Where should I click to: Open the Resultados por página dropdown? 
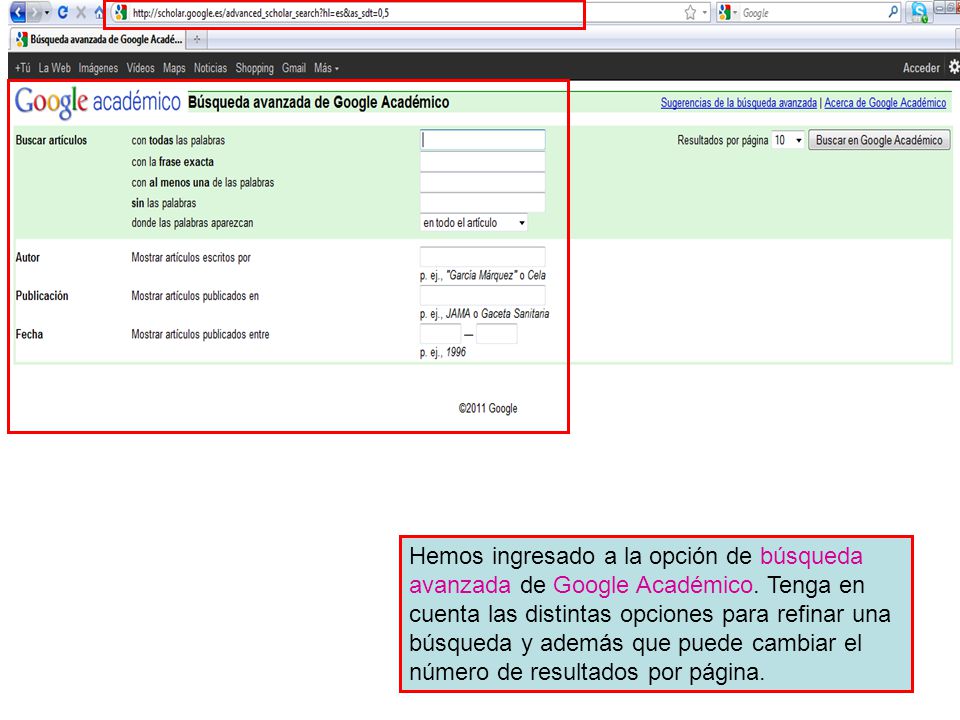[787, 140]
